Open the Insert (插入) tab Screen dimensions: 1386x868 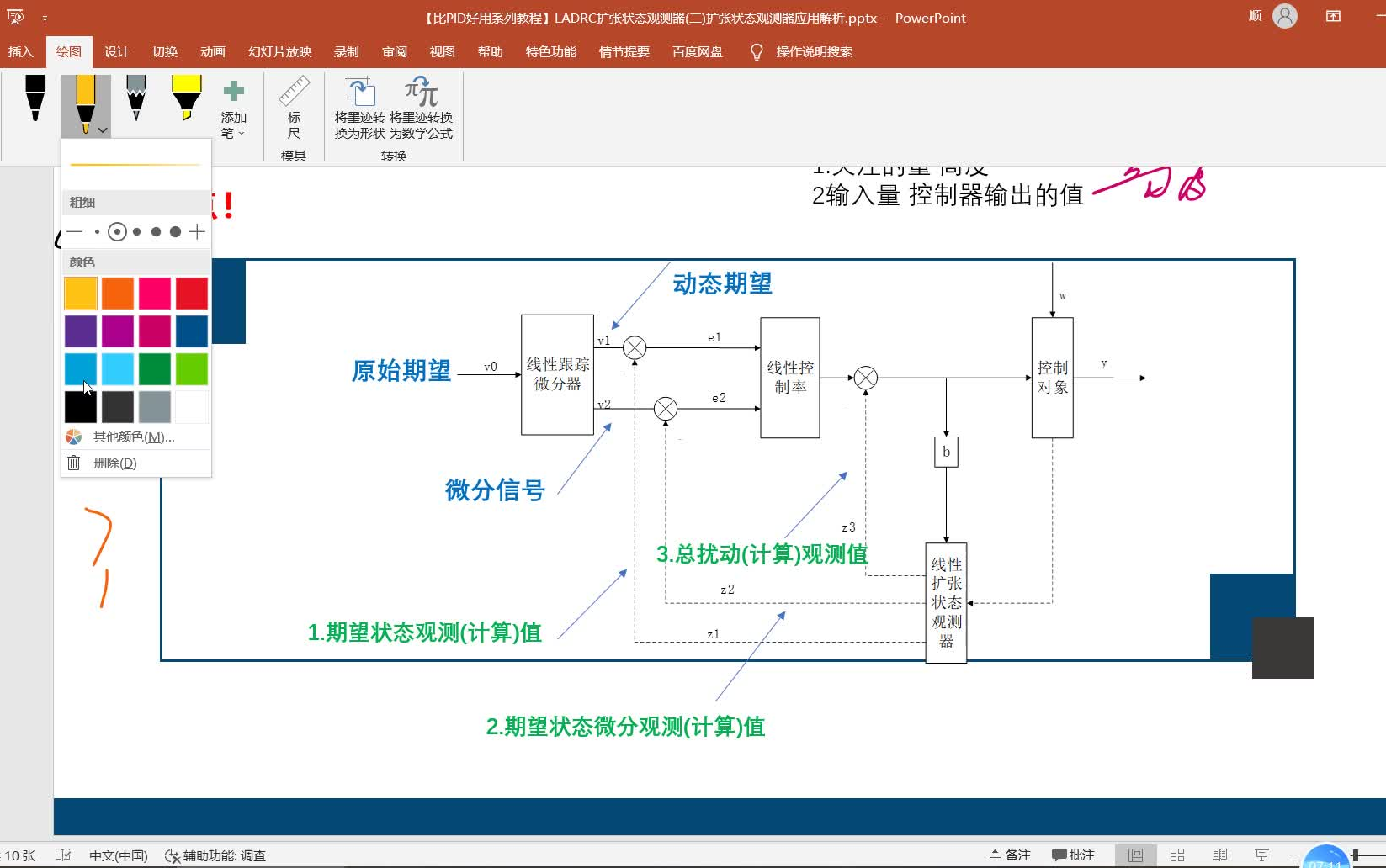pos(20,51)
